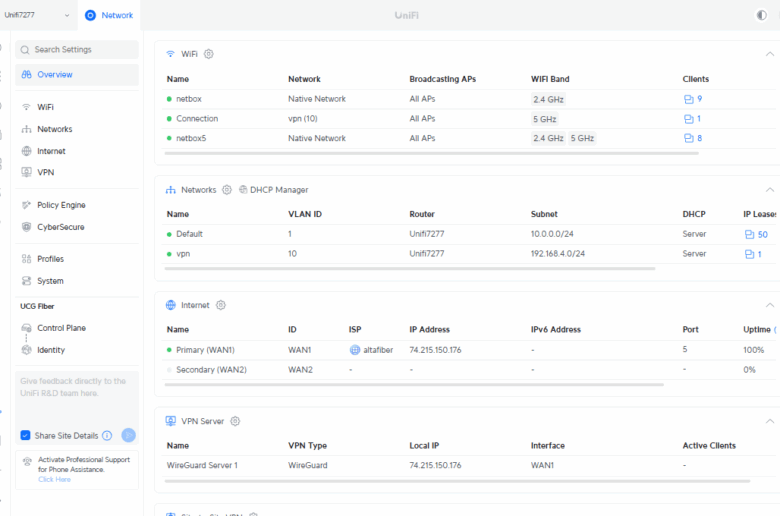Image resolution: width=780 pixels, height=516 pixels.
Task: Select CyberSecure in sidebar
Action: (60, 227)
